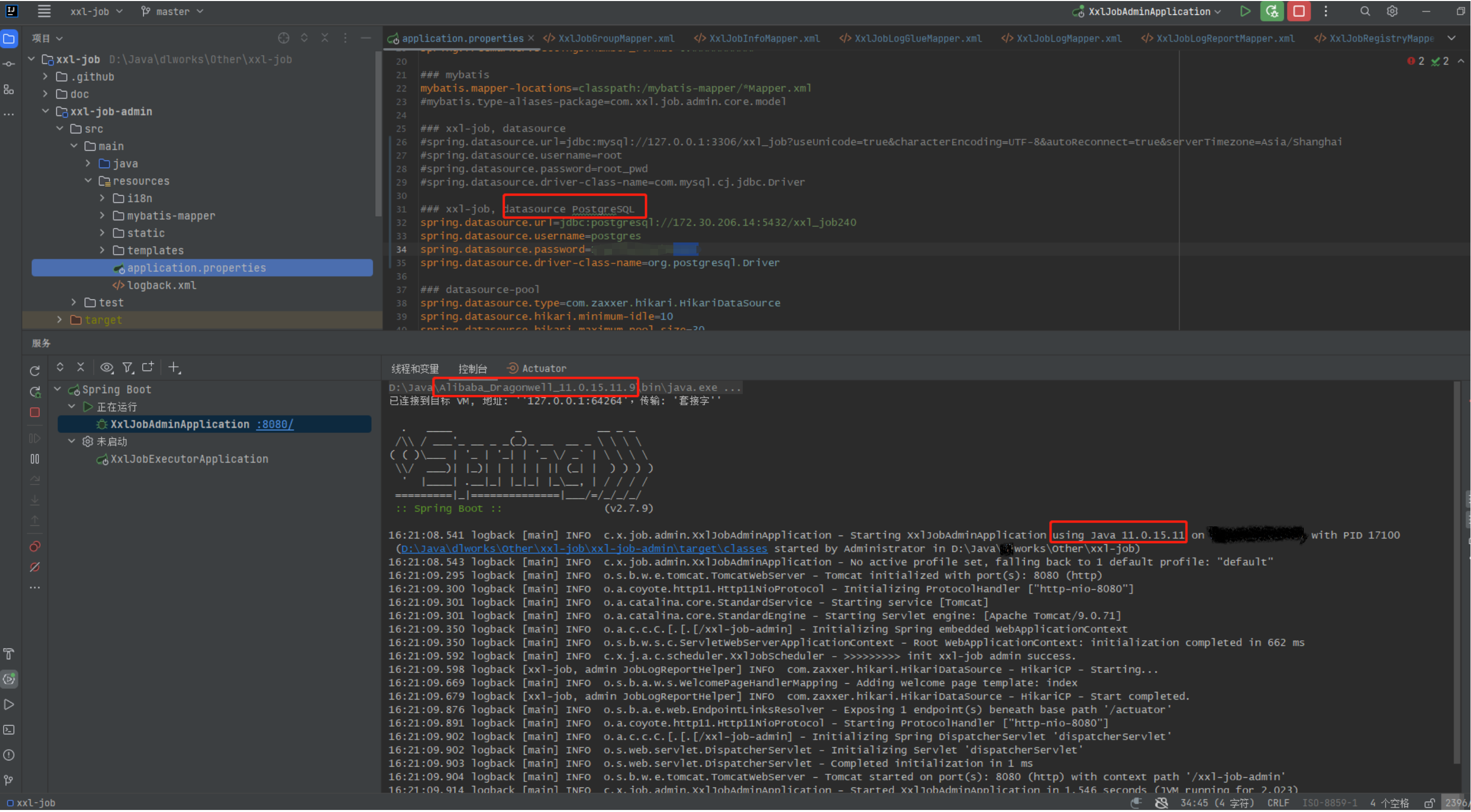Click the Rerun in Debug mode icon in Services
Image resolution: width=1471 pixels, height=812 pixels.
tap(35, 391)
